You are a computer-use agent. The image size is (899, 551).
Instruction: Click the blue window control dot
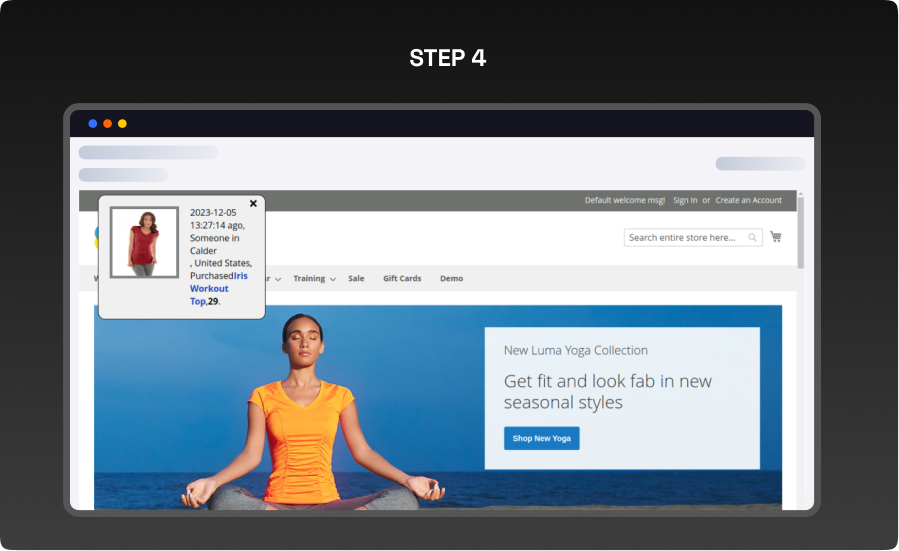pyautogui.click(x=93, y=123)
